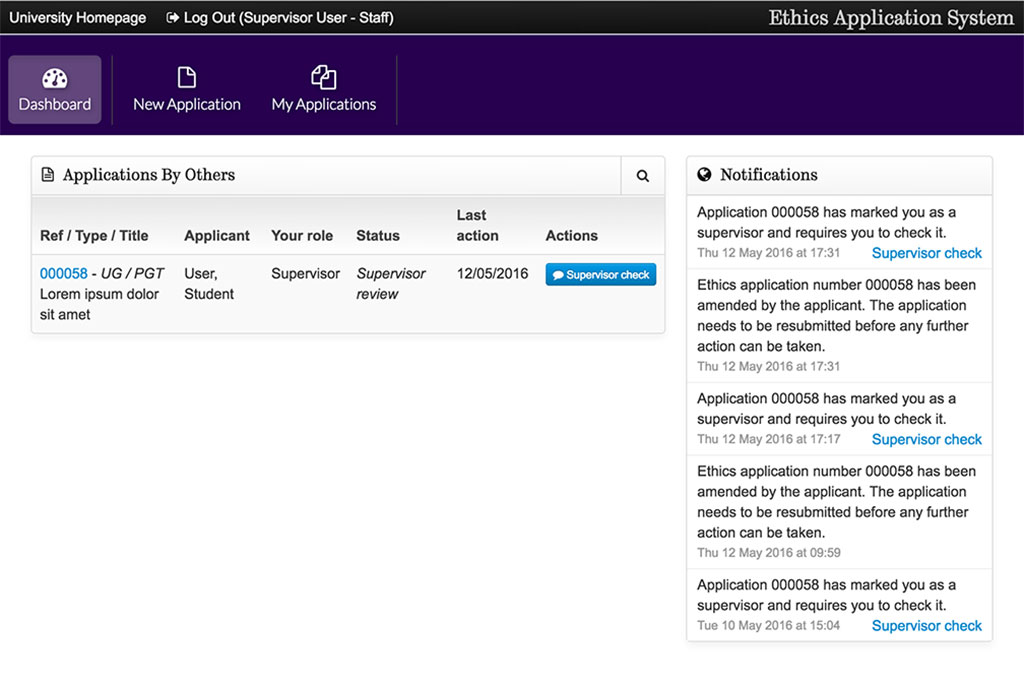Click the 'Thu 12 May 2016 at 17:17' timestamp
The height and width of the screenshot is (686, 1024).
(x=769, y=440)
